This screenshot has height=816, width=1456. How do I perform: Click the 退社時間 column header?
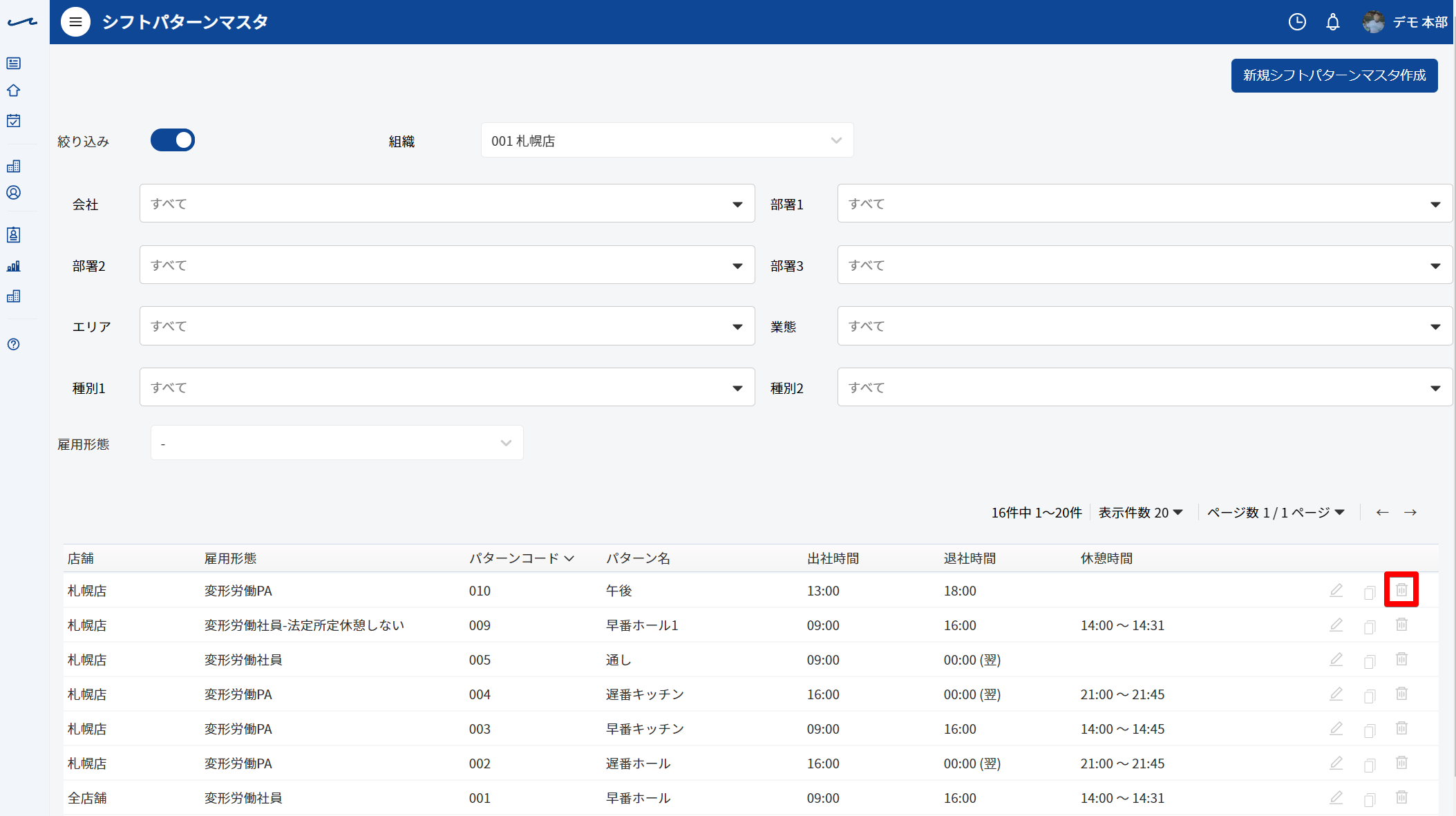coord(970,558)
